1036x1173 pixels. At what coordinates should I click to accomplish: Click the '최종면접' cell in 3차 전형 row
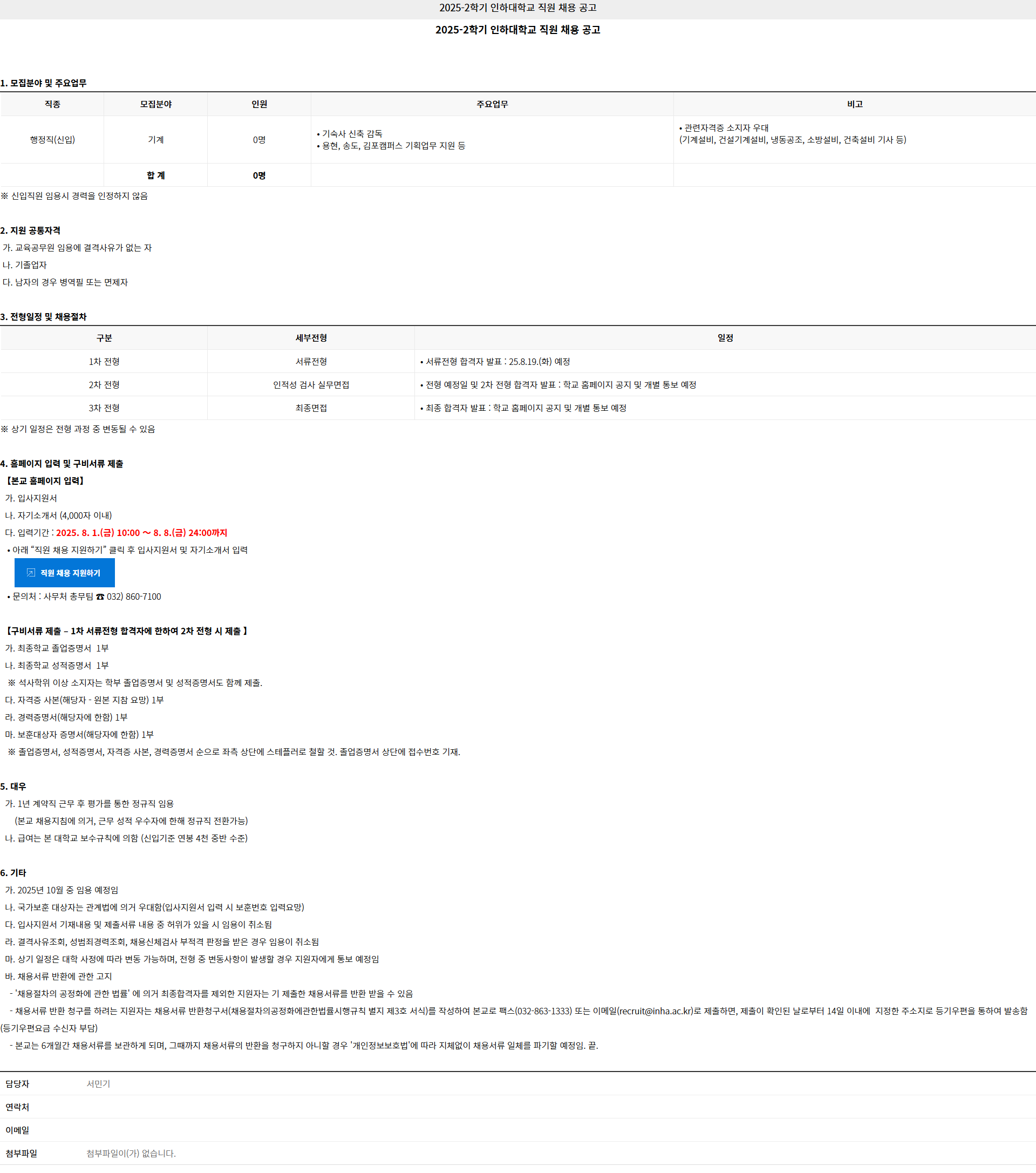[x=311, y=408]
